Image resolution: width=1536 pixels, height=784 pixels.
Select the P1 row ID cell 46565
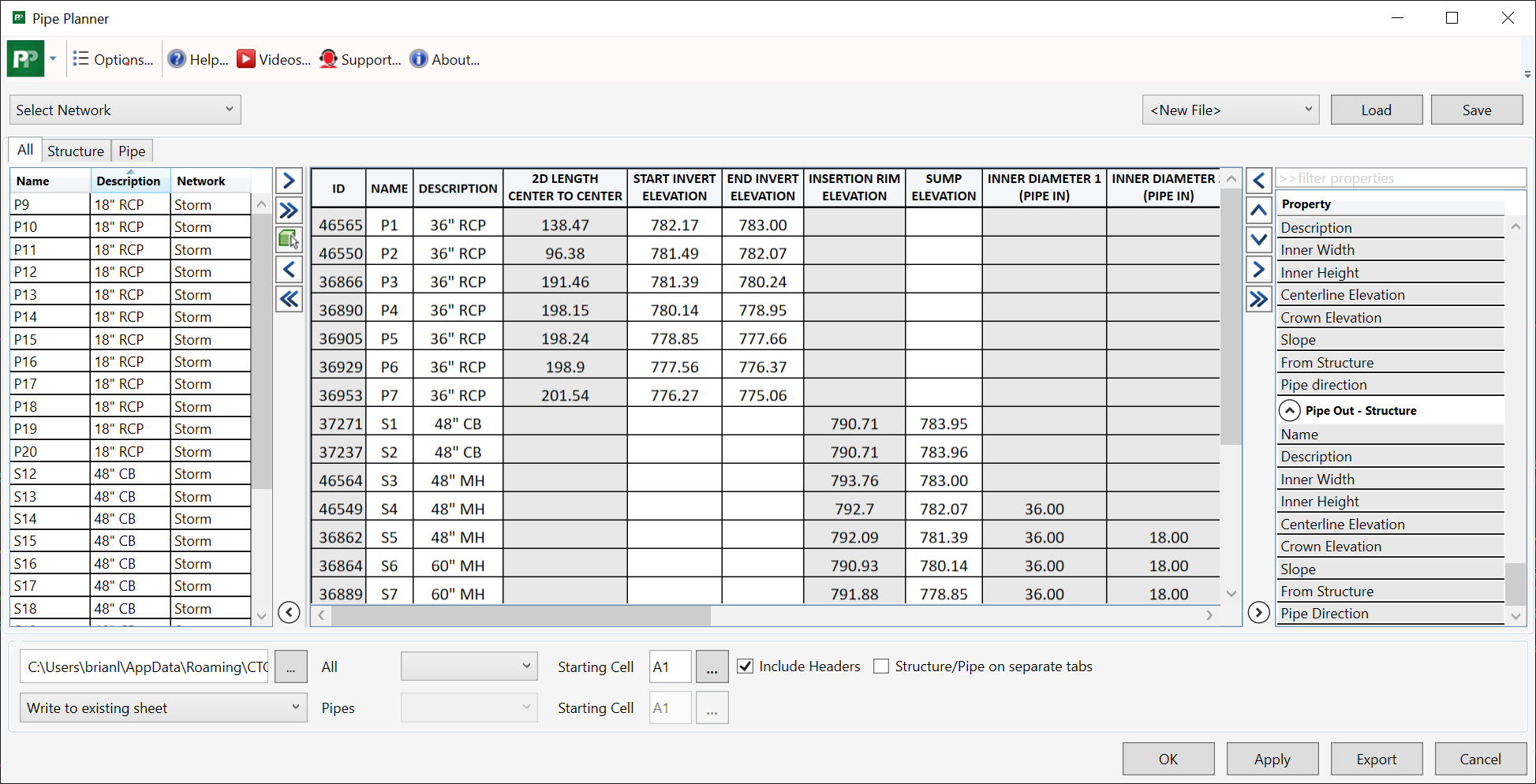click(340, 225)
